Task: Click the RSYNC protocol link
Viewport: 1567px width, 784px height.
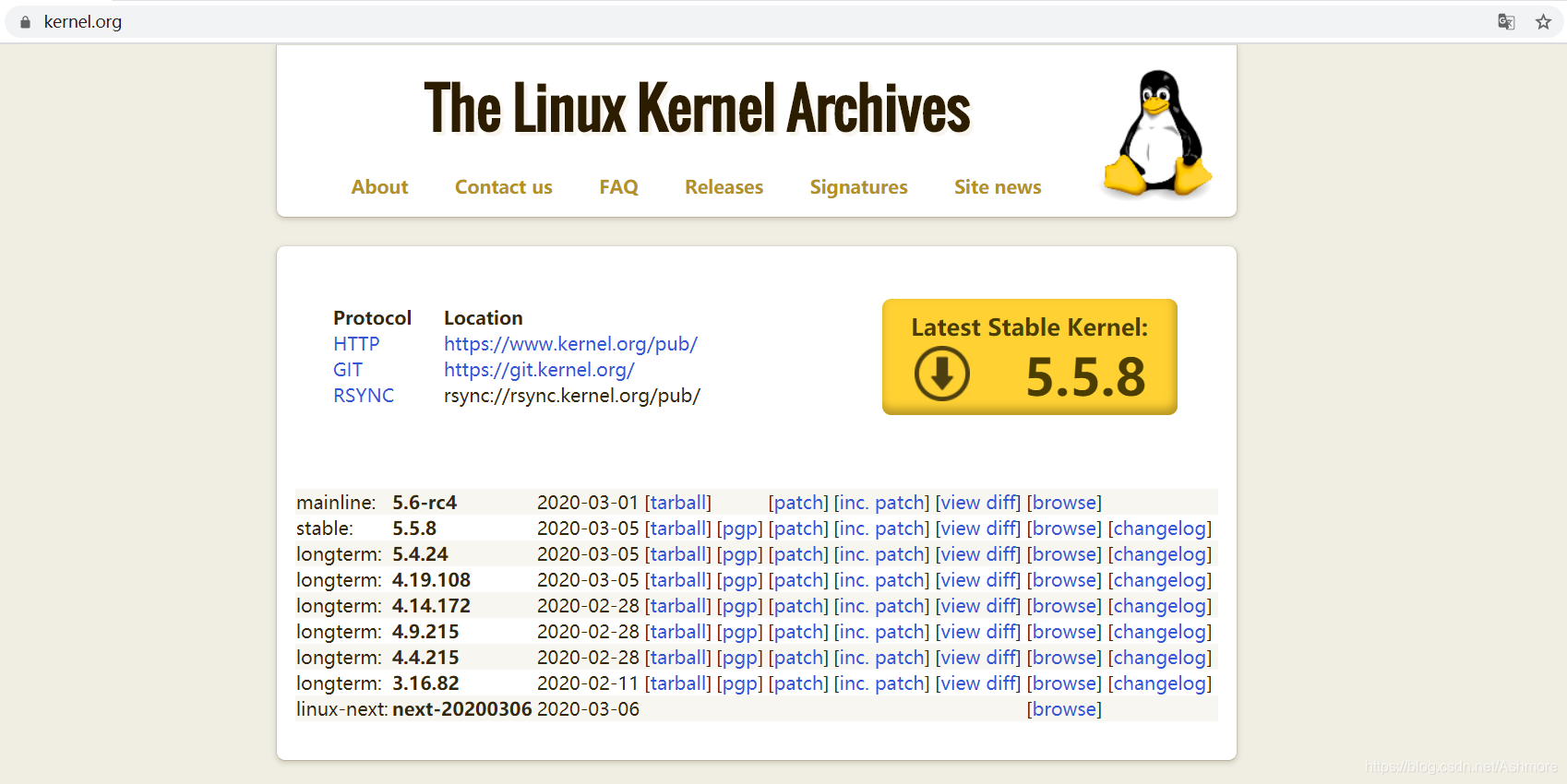Action: 364,396
